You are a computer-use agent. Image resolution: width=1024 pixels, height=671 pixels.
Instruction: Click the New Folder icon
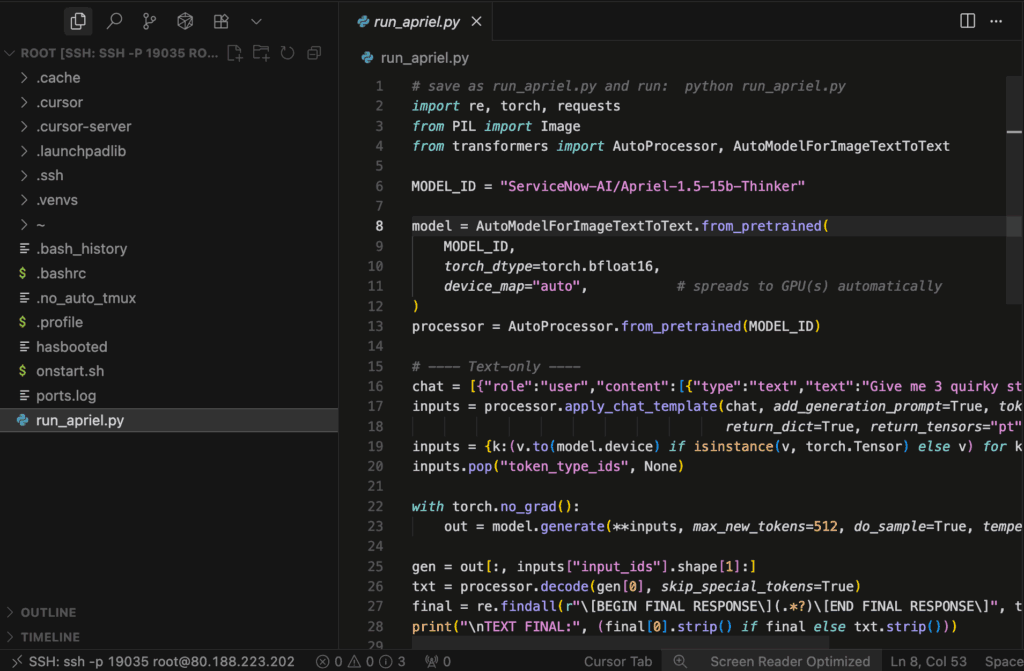(x=261, y=53)
